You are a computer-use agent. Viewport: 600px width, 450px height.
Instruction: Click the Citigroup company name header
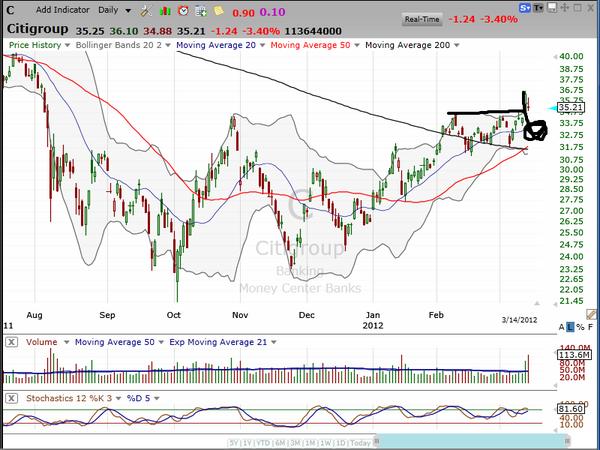[38, 29]
